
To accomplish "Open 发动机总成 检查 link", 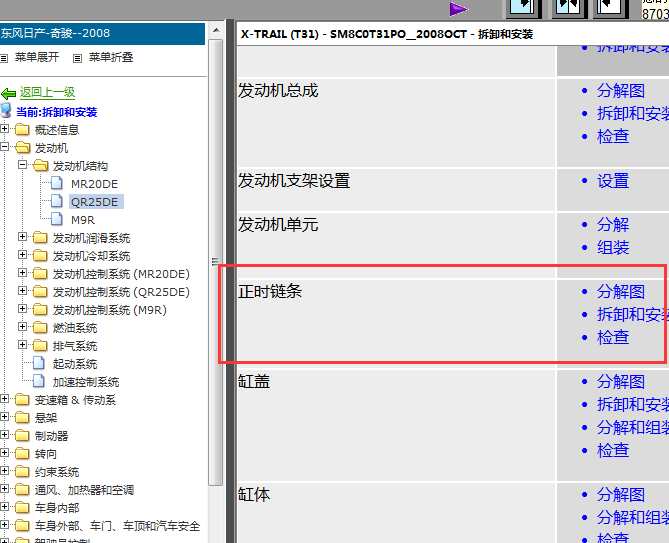I will click(613, 136).
